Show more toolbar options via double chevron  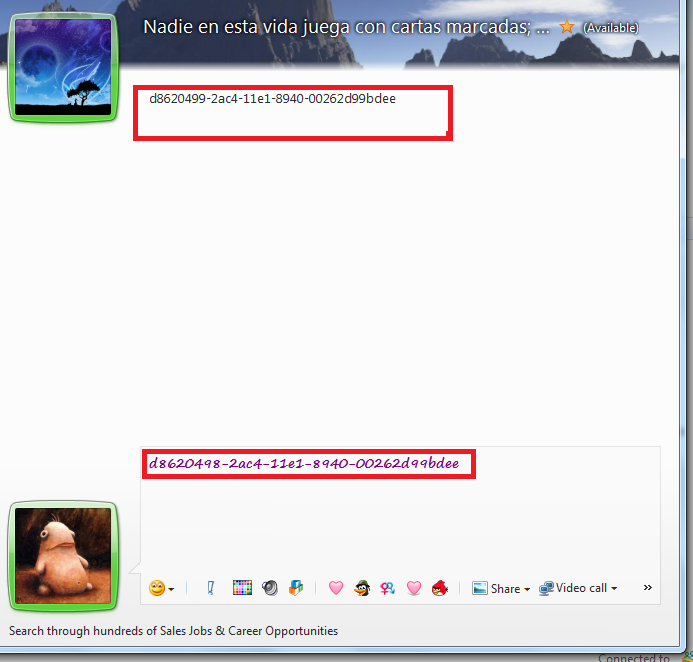click(647, 588)
